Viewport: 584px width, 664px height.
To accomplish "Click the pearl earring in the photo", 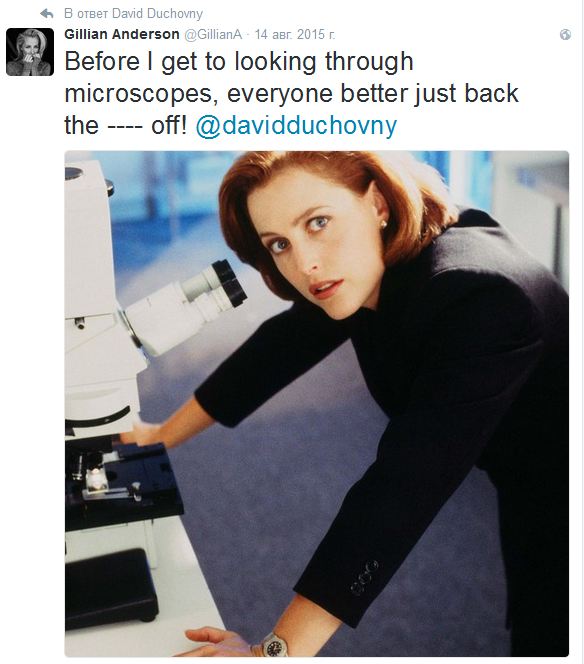I will pyautogui.click(x=384, y=224).
